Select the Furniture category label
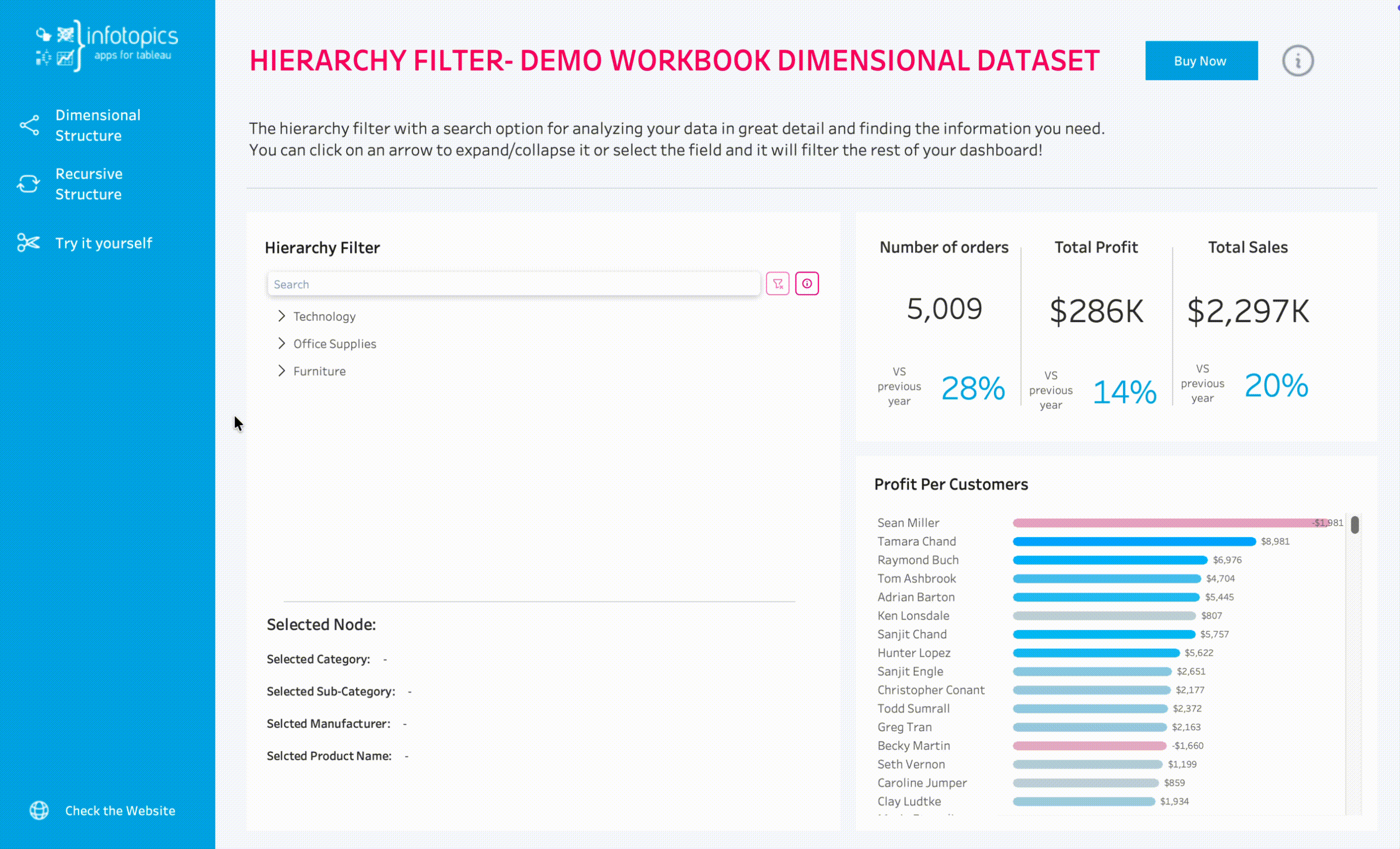Image resolution: width=1400 pixels, height=849 pixels. click(319, 371)
